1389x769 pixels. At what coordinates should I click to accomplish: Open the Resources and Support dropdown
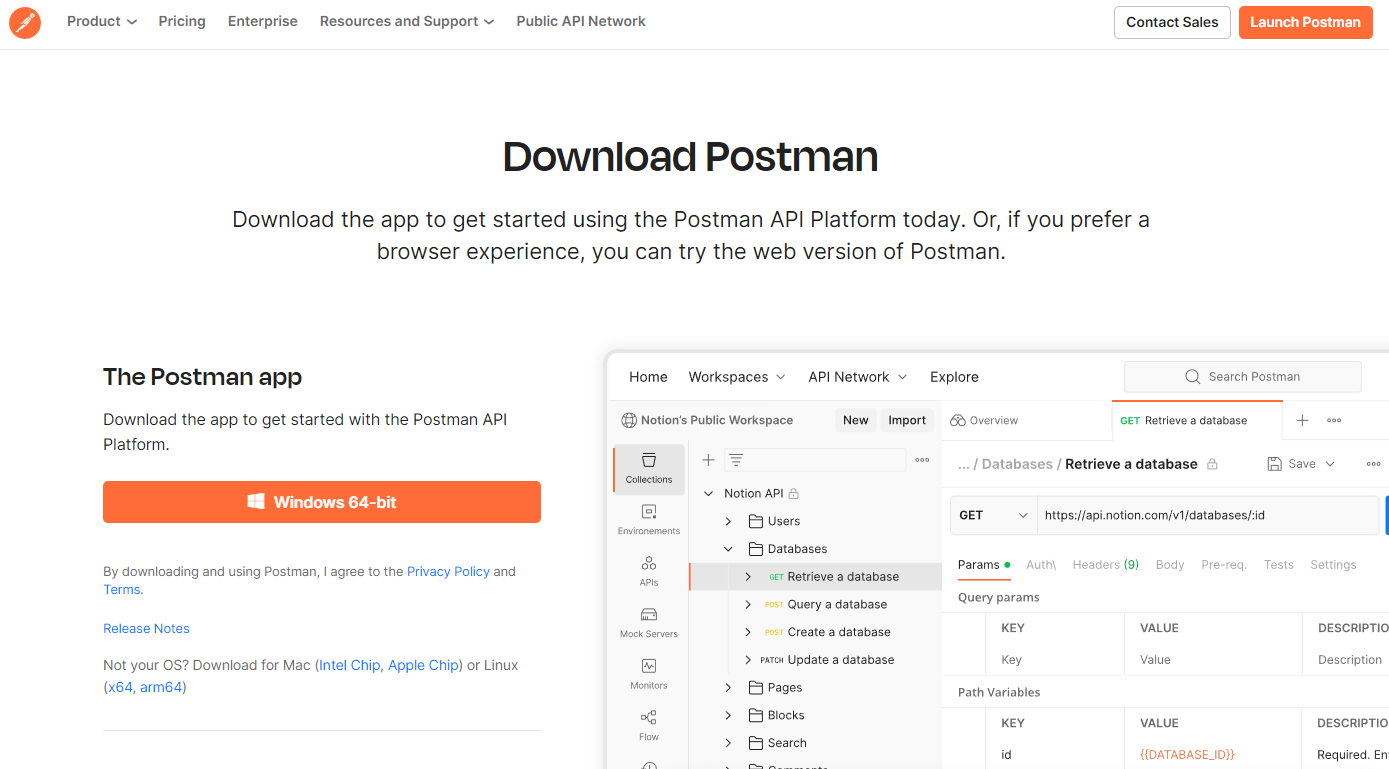coord(407,21)
